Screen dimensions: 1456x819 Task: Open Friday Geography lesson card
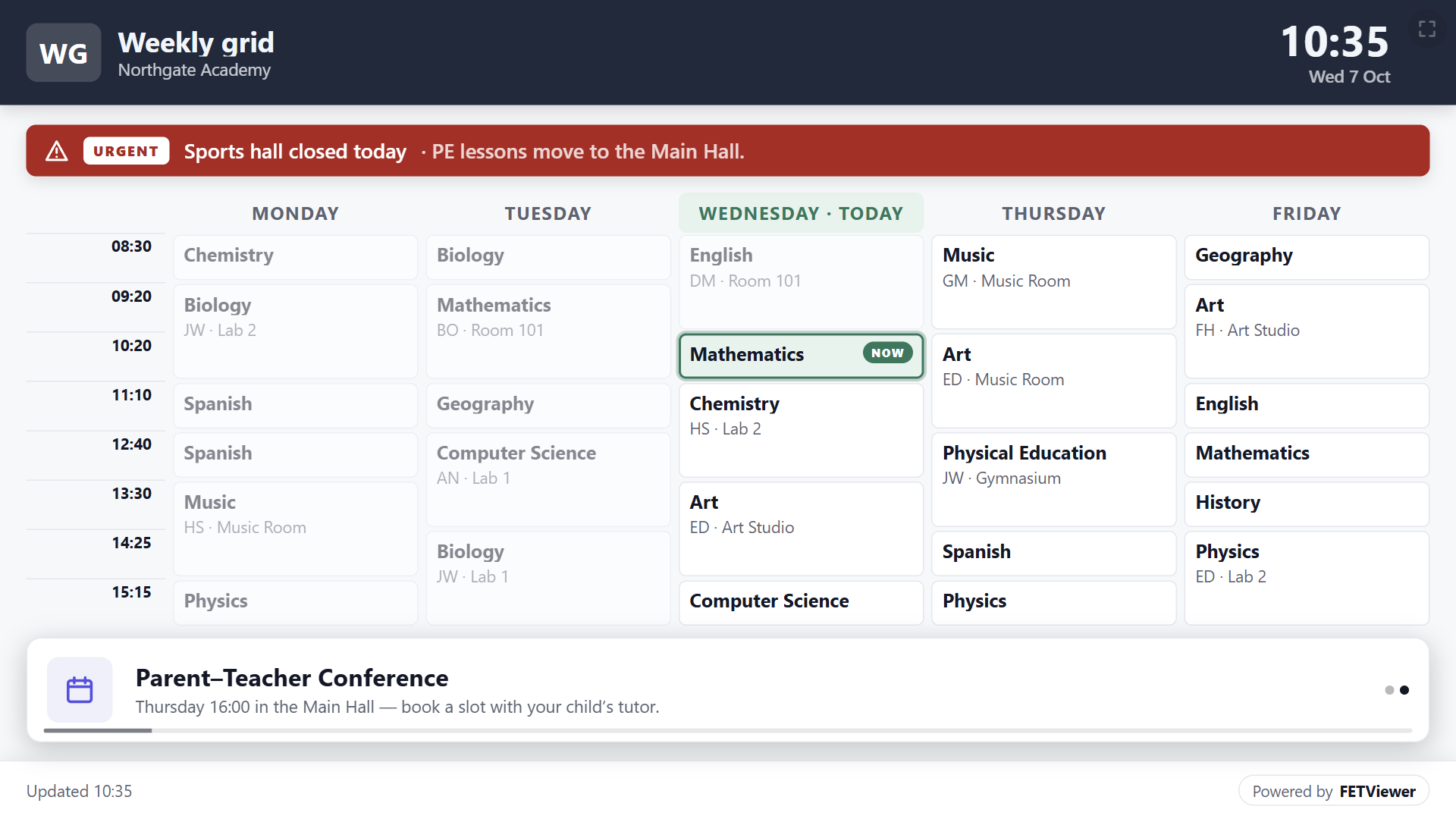[1307, 257]
